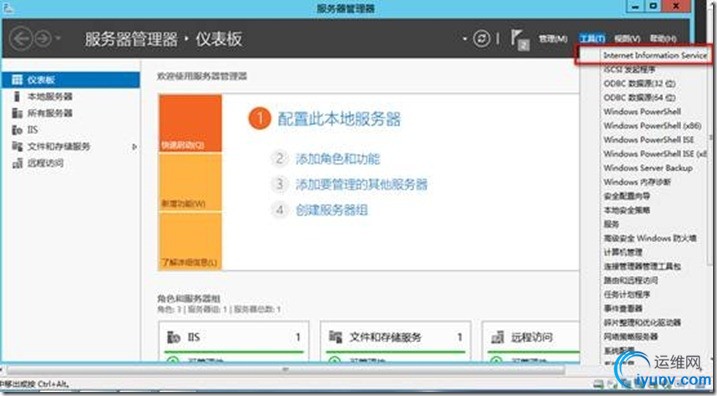This screenshot has height=396, width=717.
Task: Open the 快速启动(Q) tile
Action: point(190,123)
